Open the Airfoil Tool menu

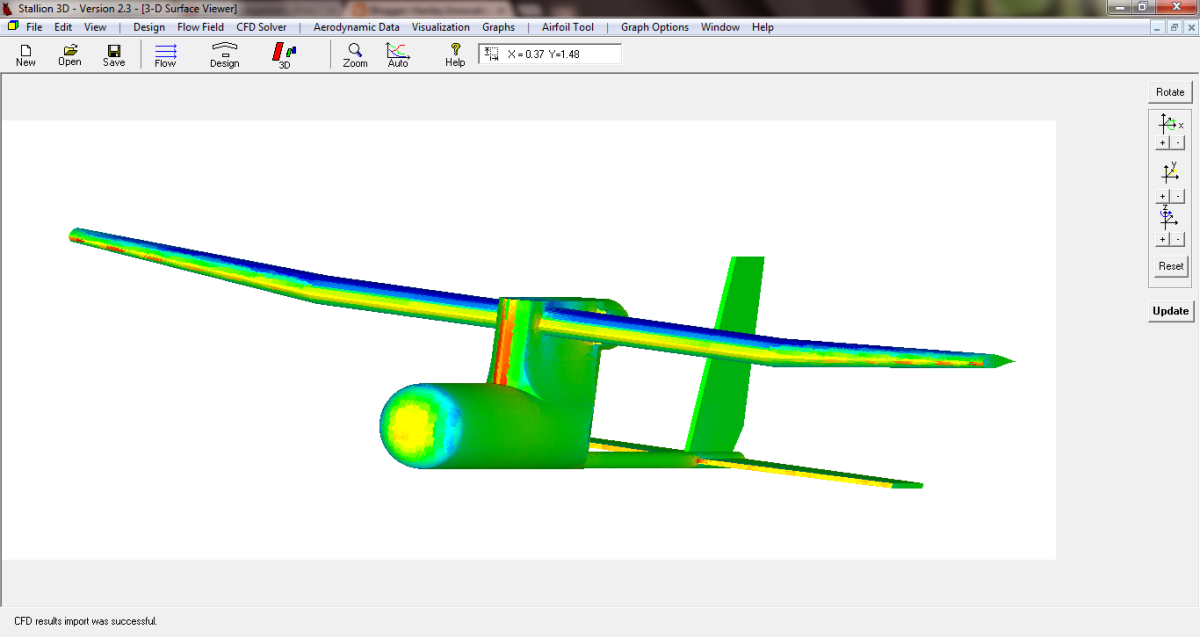pyautogui.click(x=567, y=27)
